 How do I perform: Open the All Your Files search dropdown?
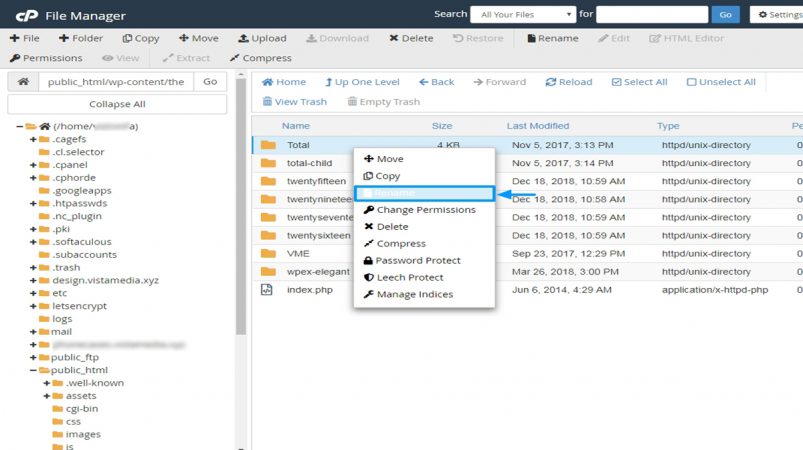[523, 14]
